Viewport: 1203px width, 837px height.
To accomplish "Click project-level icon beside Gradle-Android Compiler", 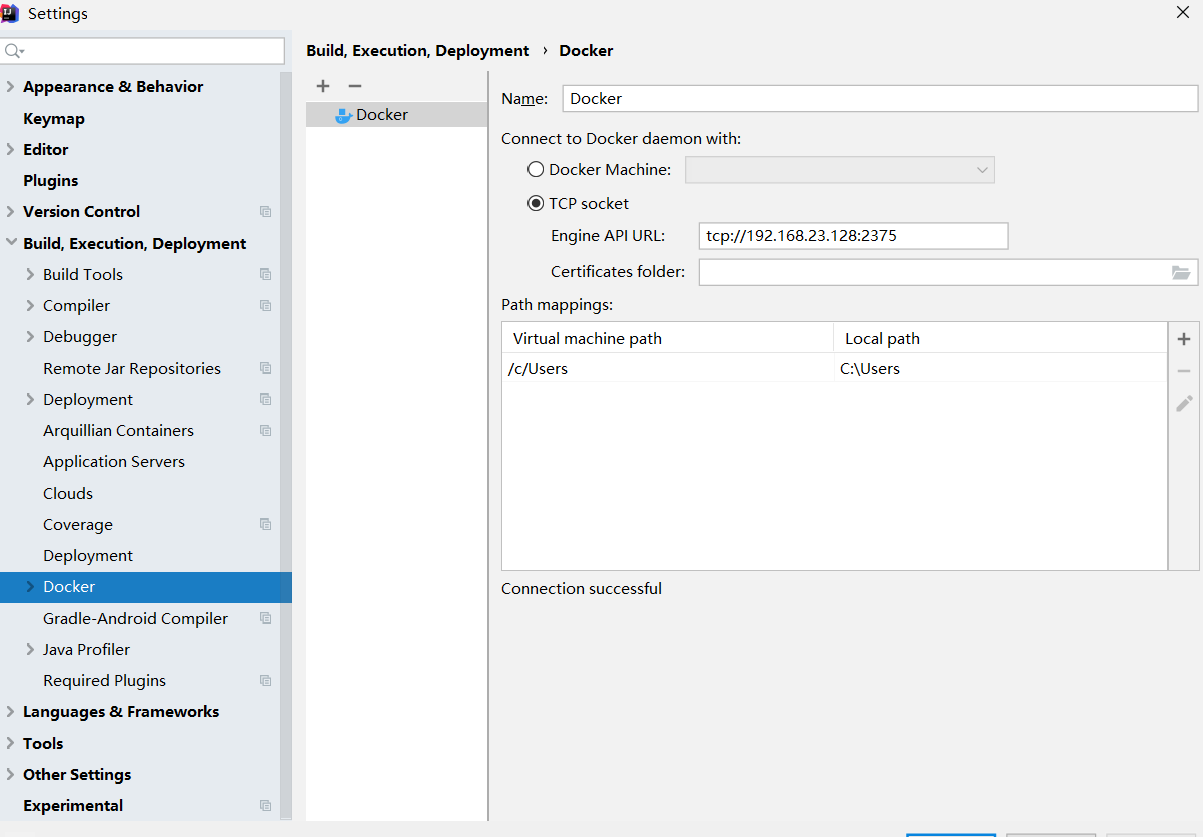I will pos(265,618).
